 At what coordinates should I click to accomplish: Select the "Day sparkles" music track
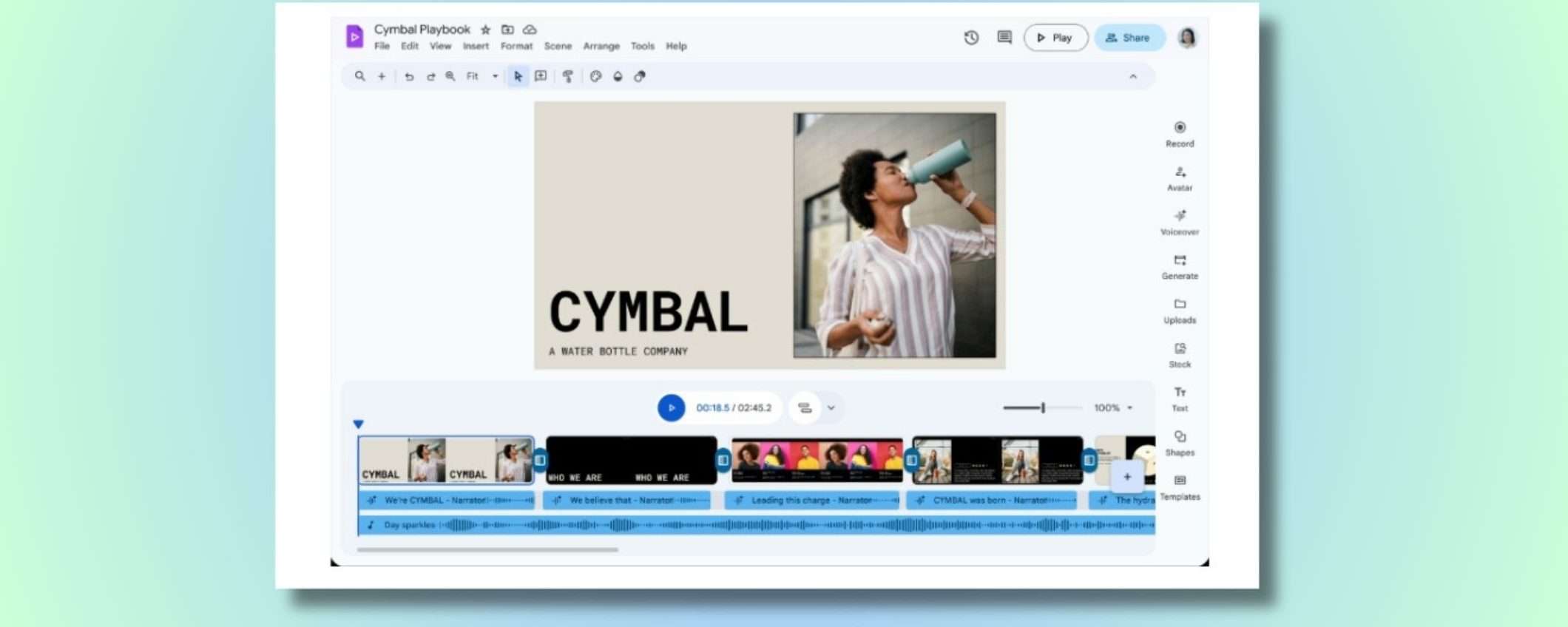pos(757,525)
